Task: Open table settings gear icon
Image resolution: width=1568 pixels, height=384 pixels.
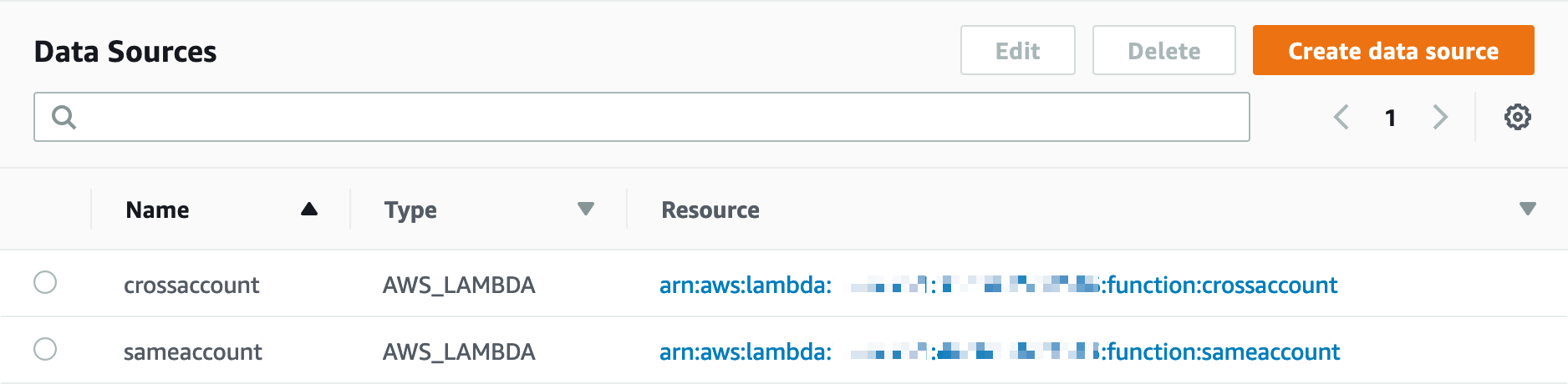Action: (x=1517, y=117)
